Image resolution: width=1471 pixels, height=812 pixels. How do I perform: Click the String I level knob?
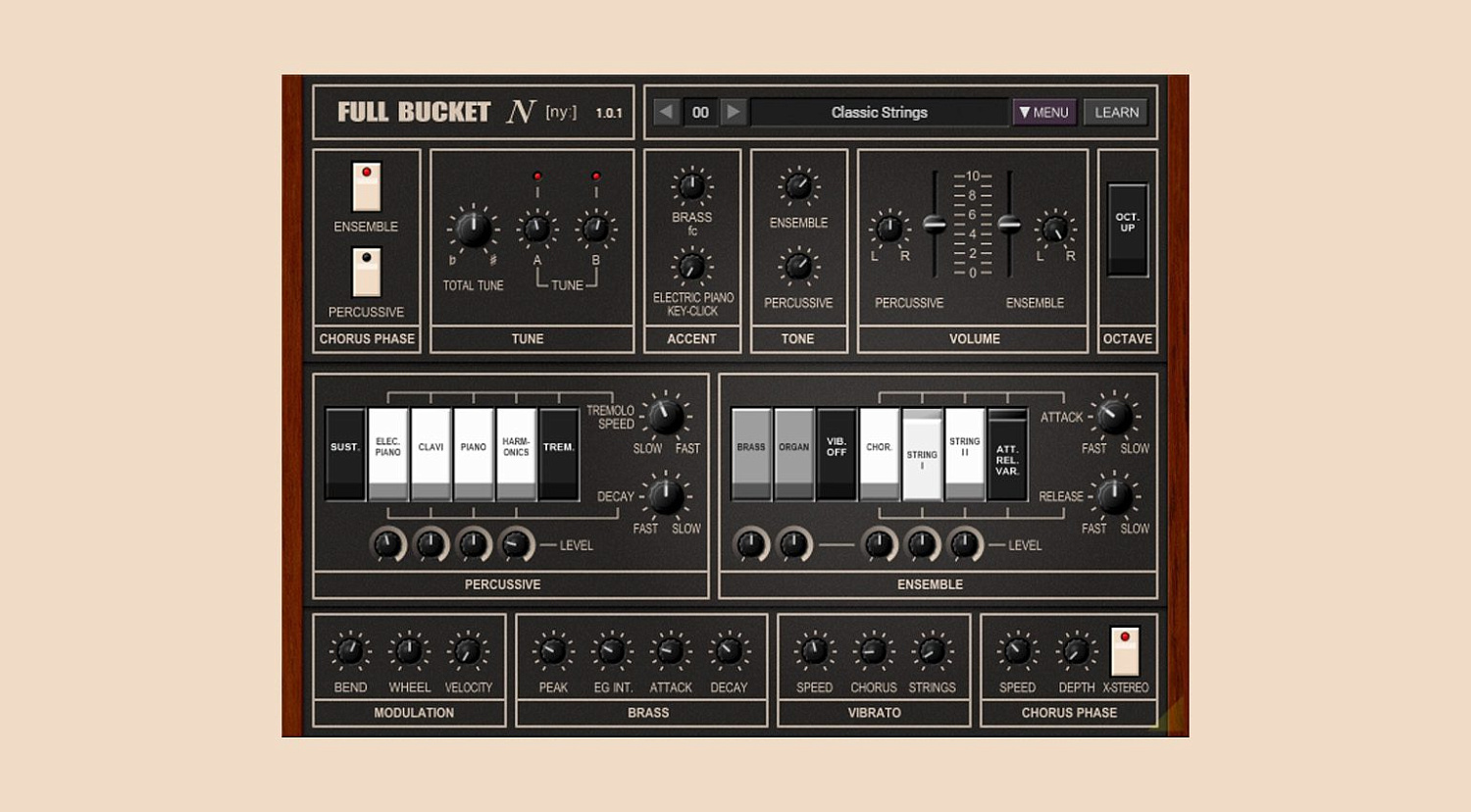(x=923, y=544)
